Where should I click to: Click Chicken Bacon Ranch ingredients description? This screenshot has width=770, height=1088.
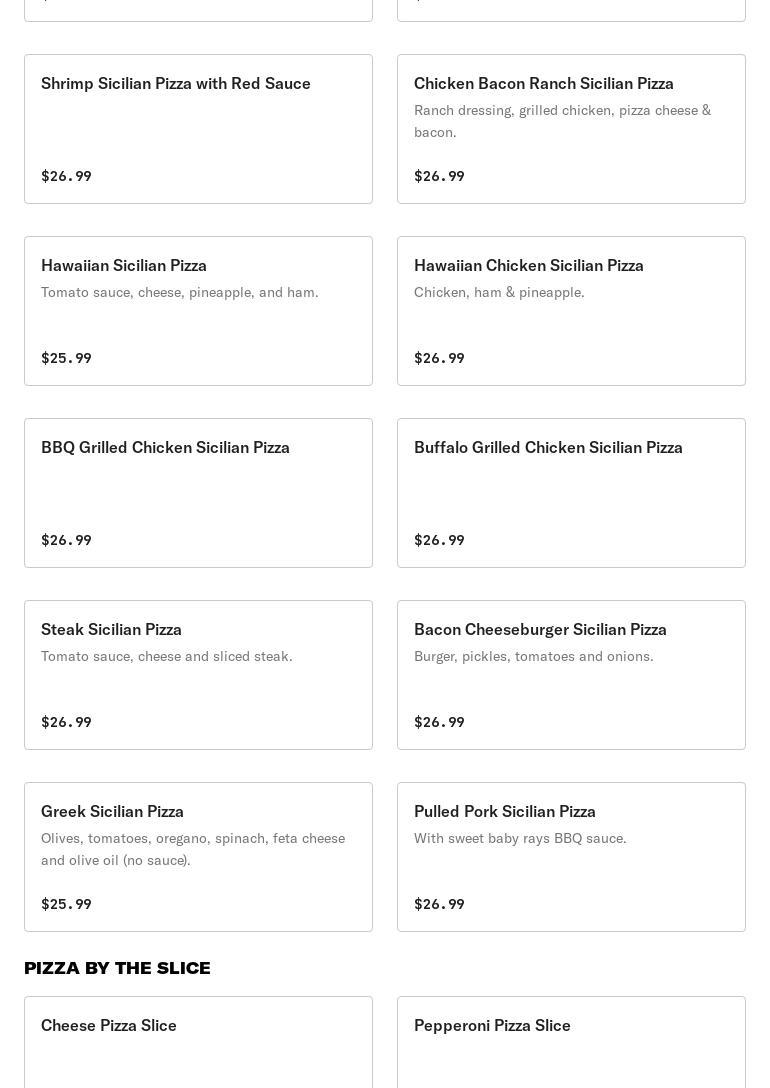click(x=562, y=121)
